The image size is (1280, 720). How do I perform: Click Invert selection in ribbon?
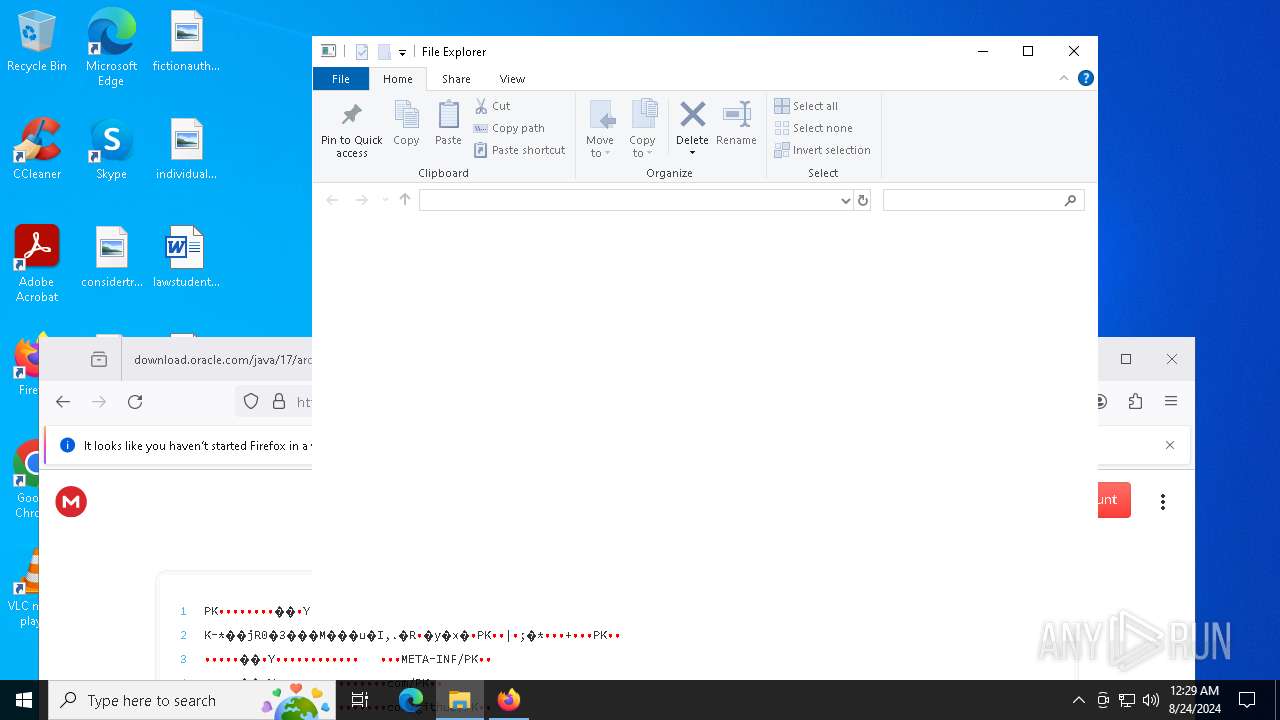[x=822, y=150]
